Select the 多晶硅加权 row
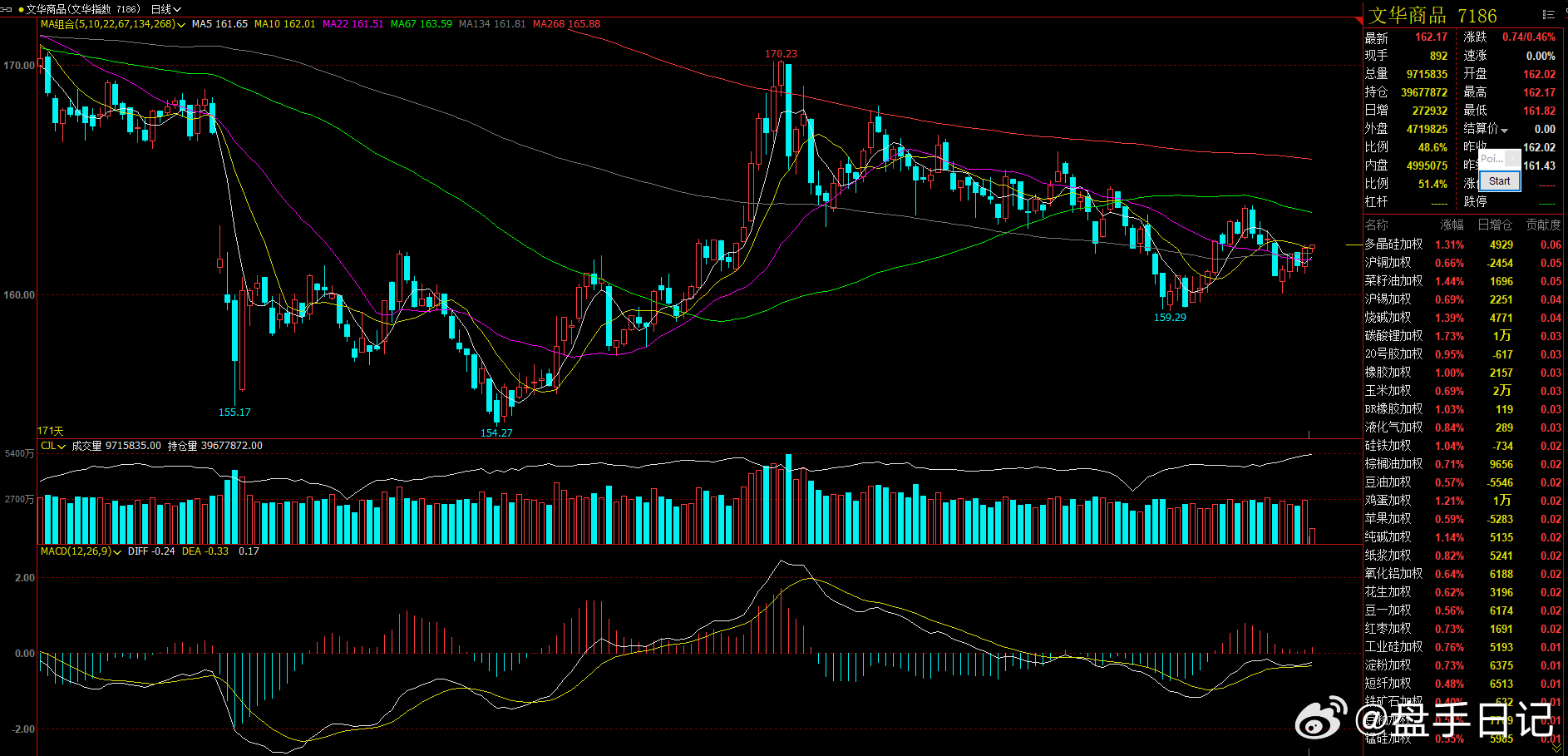 click(1463, 245)
